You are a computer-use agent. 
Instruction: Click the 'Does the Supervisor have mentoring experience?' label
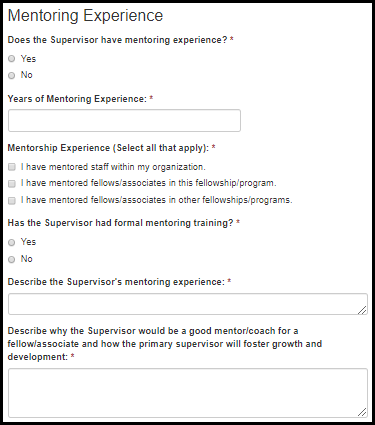click(117, 40)
